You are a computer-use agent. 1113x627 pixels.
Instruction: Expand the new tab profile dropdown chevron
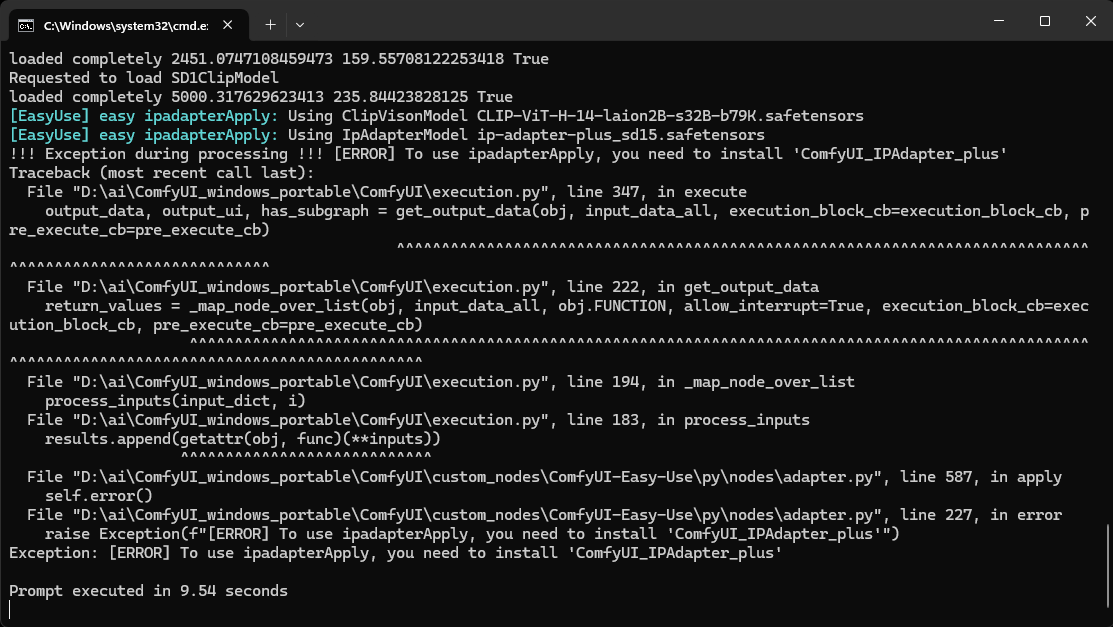point(300,23)
